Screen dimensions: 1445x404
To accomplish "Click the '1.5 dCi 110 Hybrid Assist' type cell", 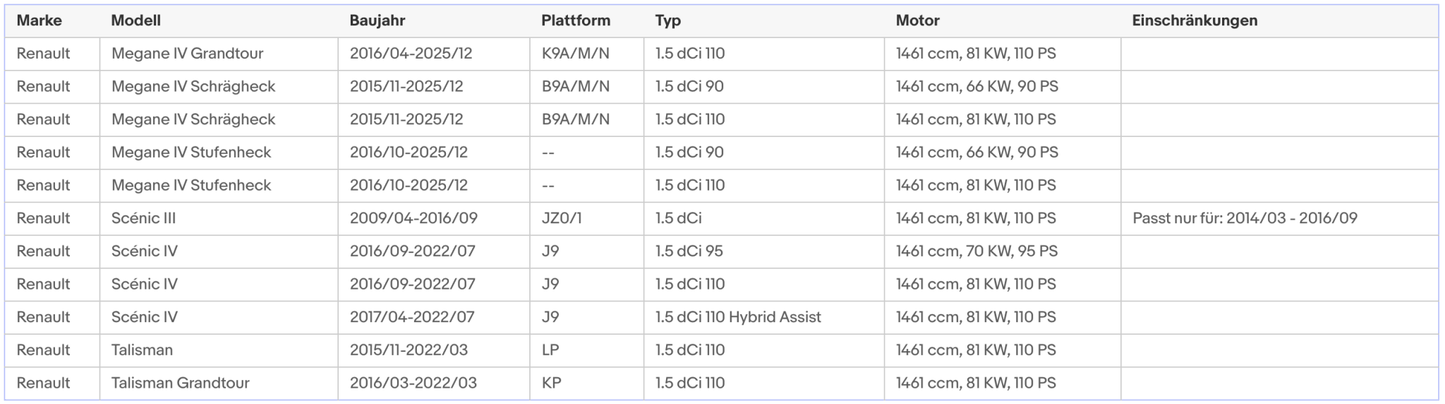I will [738, 317].
